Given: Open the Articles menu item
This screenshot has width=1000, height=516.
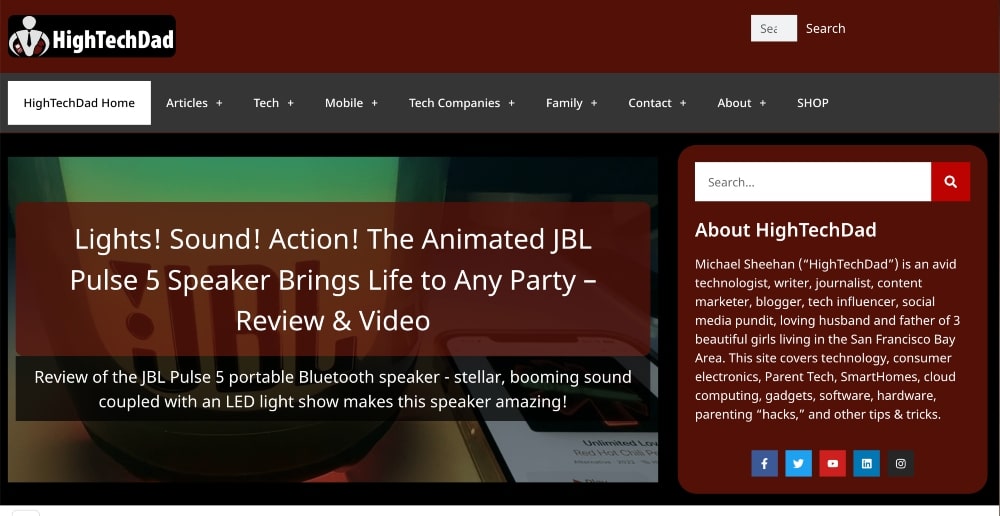Looking at the screenshot, I should (x=187, y=103).
